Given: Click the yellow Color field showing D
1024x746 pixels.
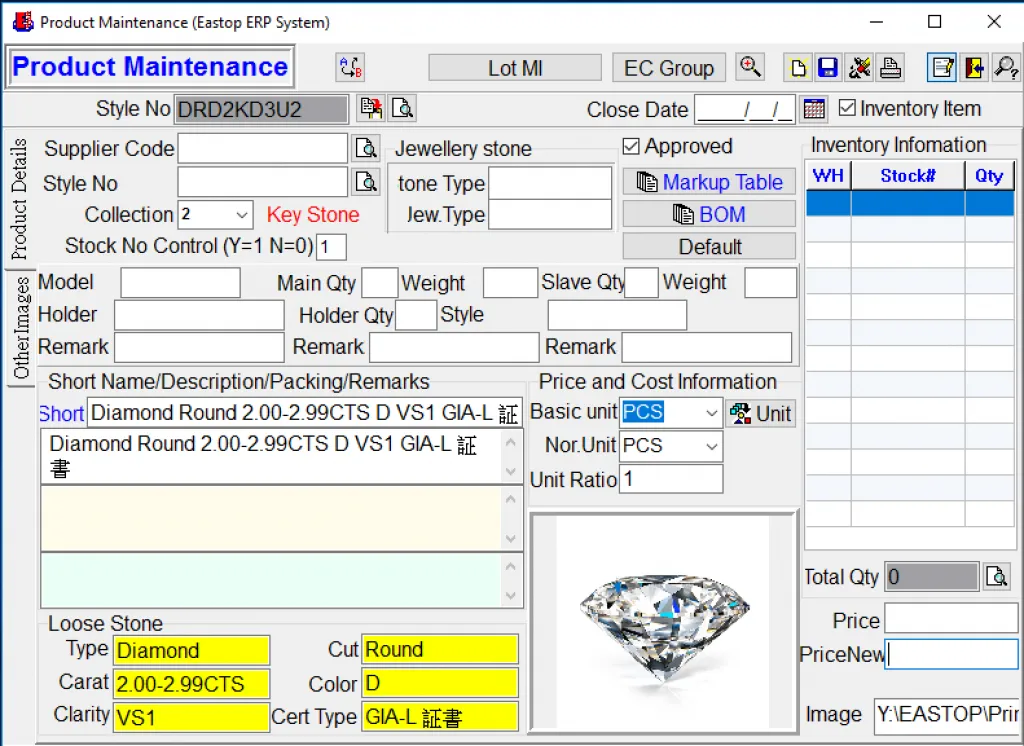Looking at the screenshot, I should pos(439,683).
